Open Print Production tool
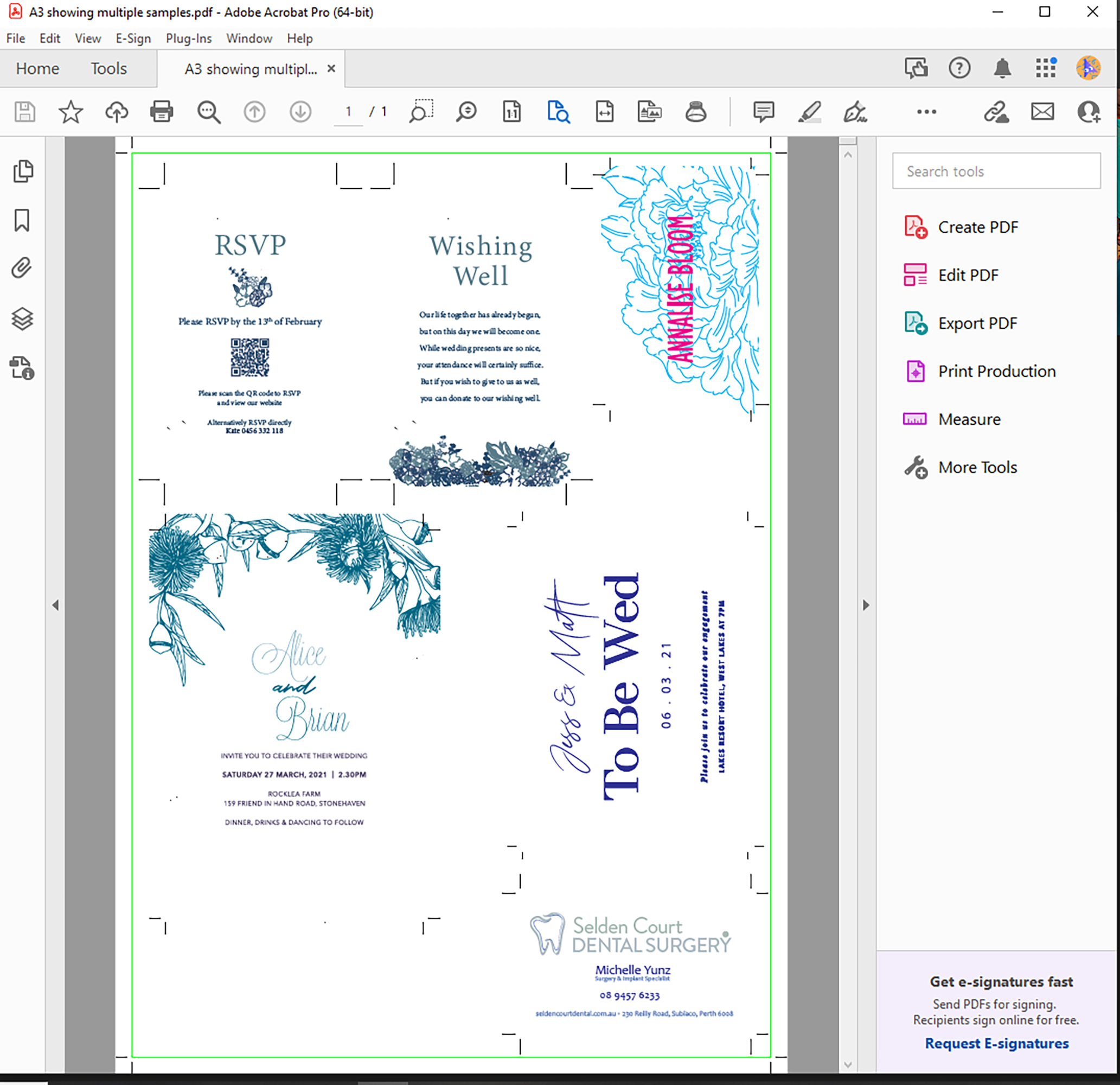 tap(996, 371)
